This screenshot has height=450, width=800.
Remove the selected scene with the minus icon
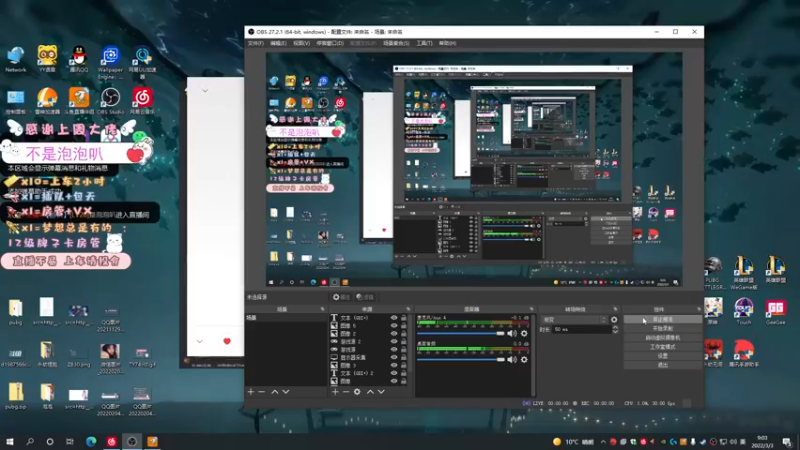262,392
